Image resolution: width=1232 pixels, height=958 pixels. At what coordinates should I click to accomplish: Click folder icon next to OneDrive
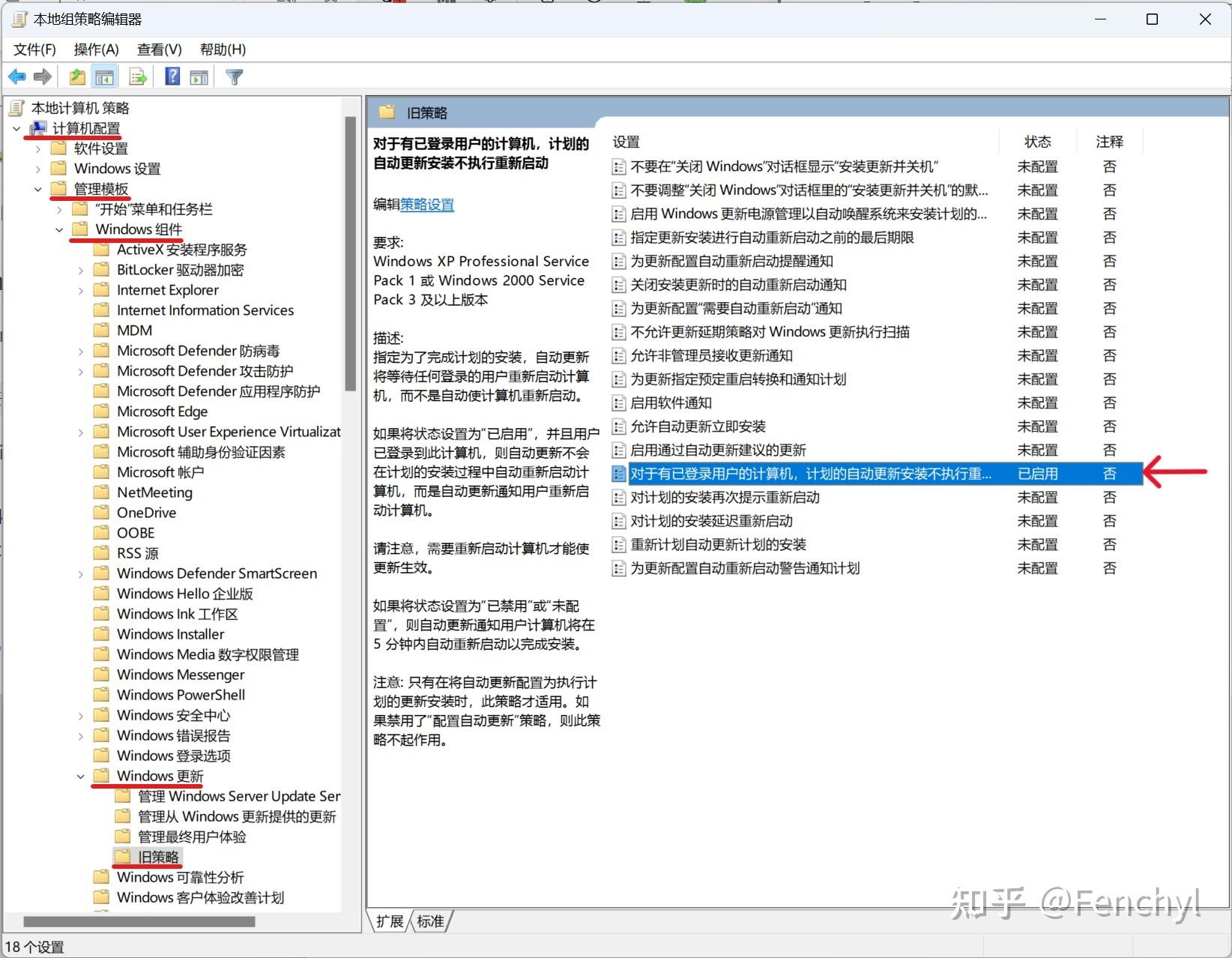(101, 512)
